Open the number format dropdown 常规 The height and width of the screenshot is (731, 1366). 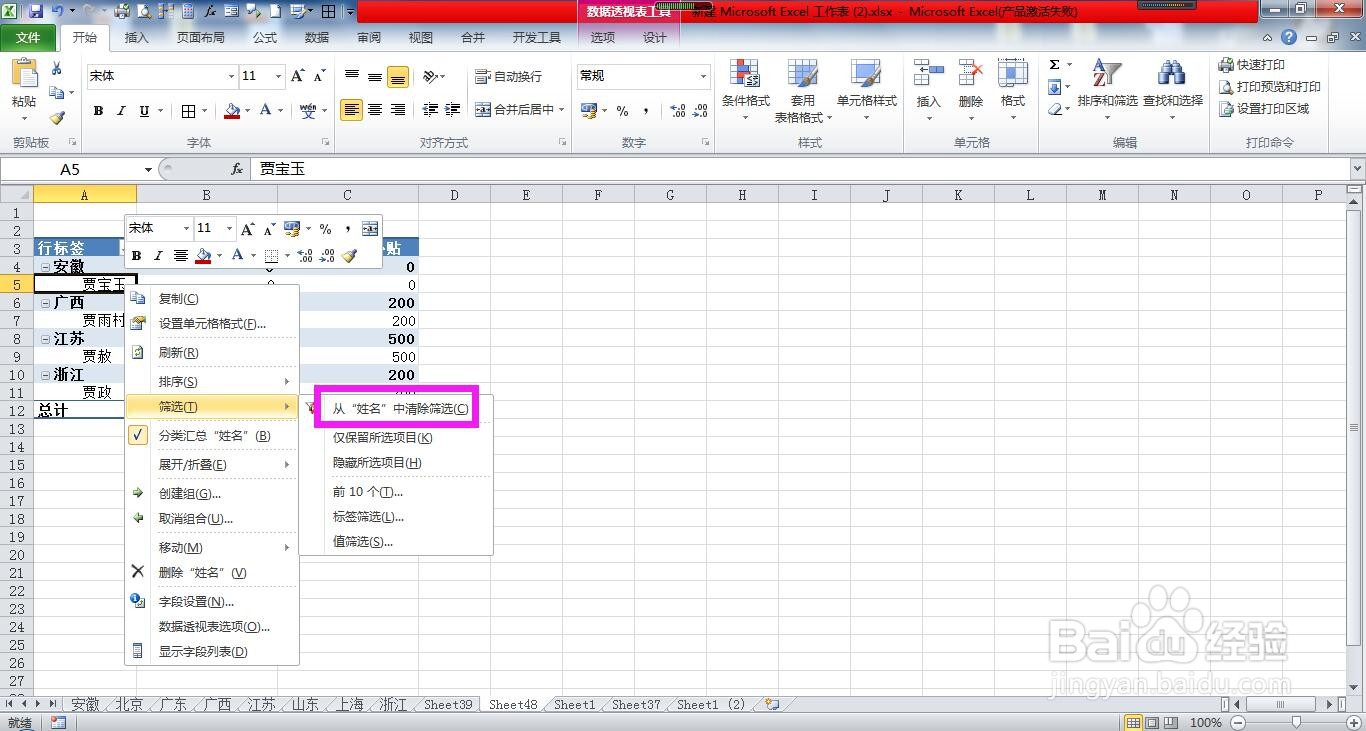coord(703,76)
